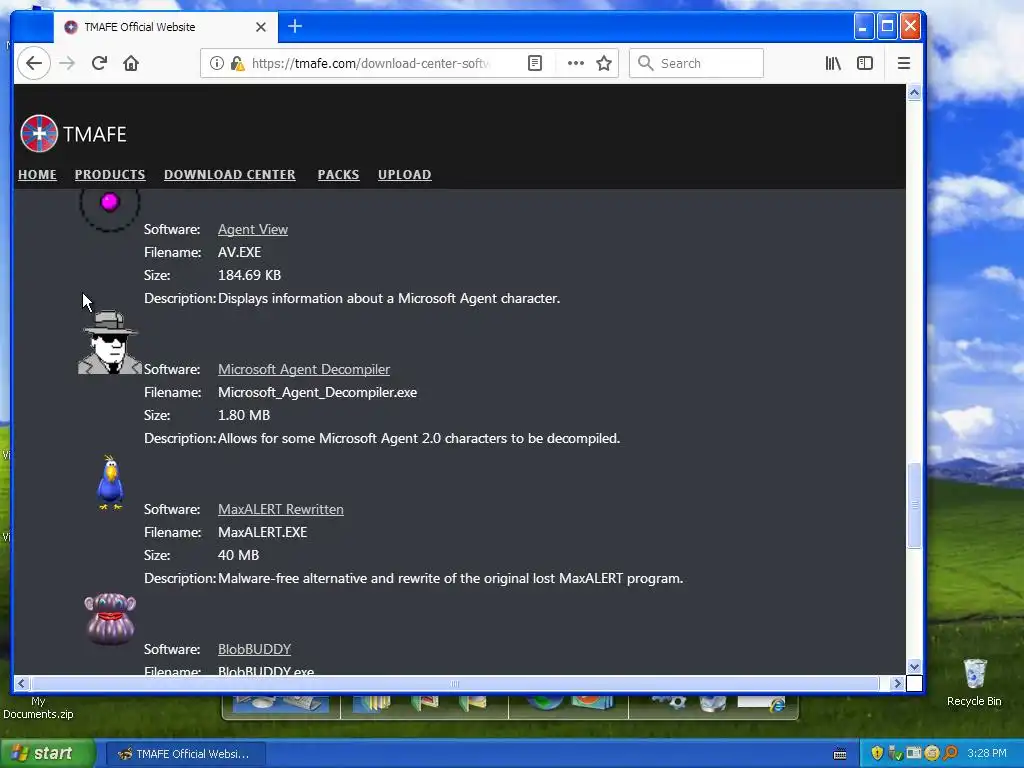The image size is (1024, 768).
Task: Click the 1.80 MB size value
Action: point(244,415)
